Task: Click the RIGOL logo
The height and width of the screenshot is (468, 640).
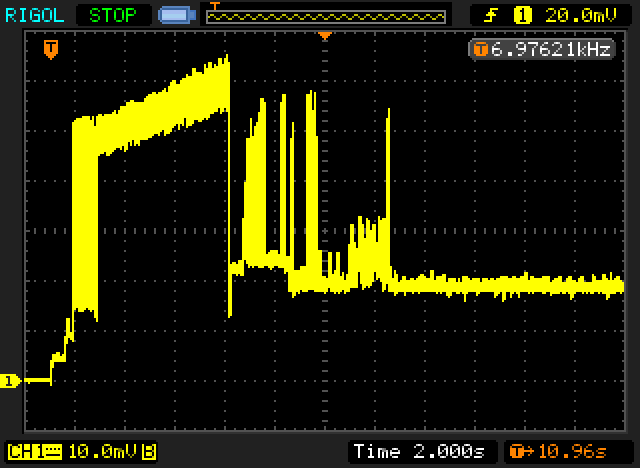Action: click(x=34, y=16)
